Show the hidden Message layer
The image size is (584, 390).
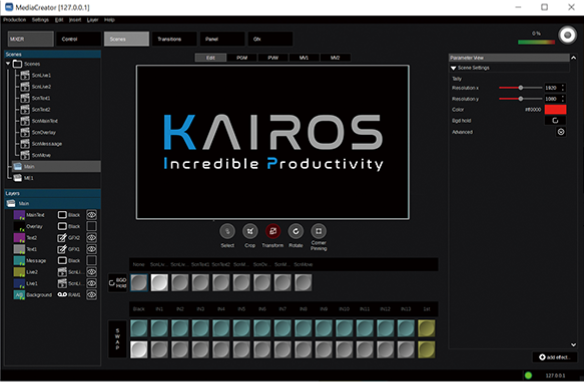[x=92, y=260]
